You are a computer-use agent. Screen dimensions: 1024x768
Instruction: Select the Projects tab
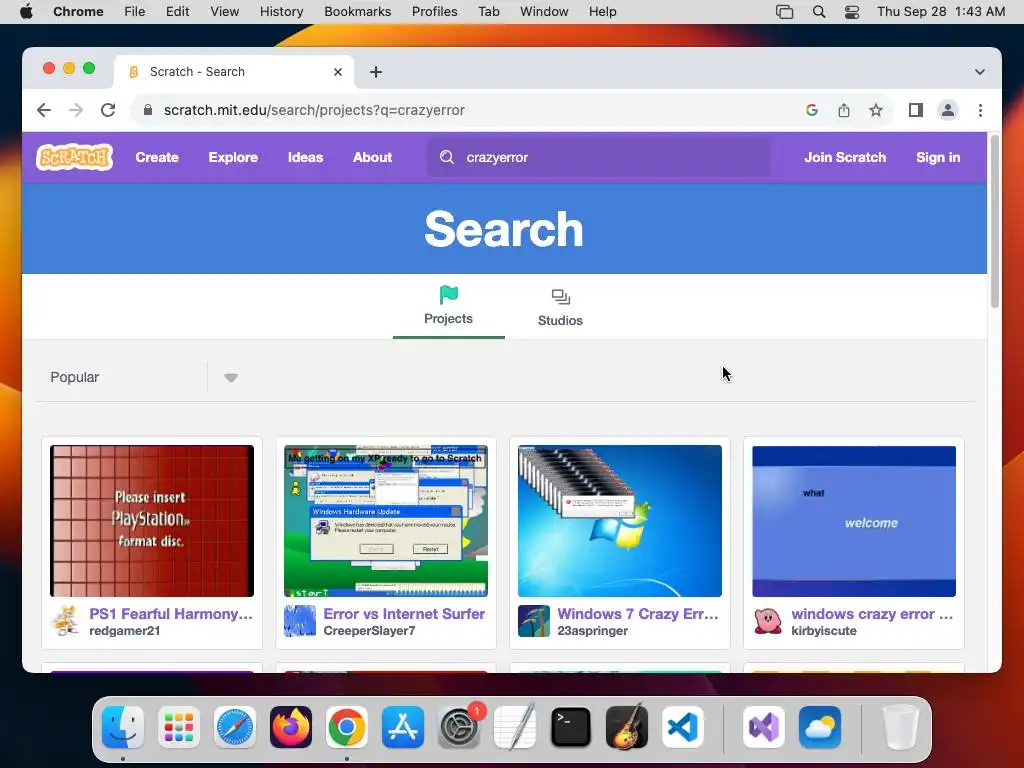[x=448, y=306]
